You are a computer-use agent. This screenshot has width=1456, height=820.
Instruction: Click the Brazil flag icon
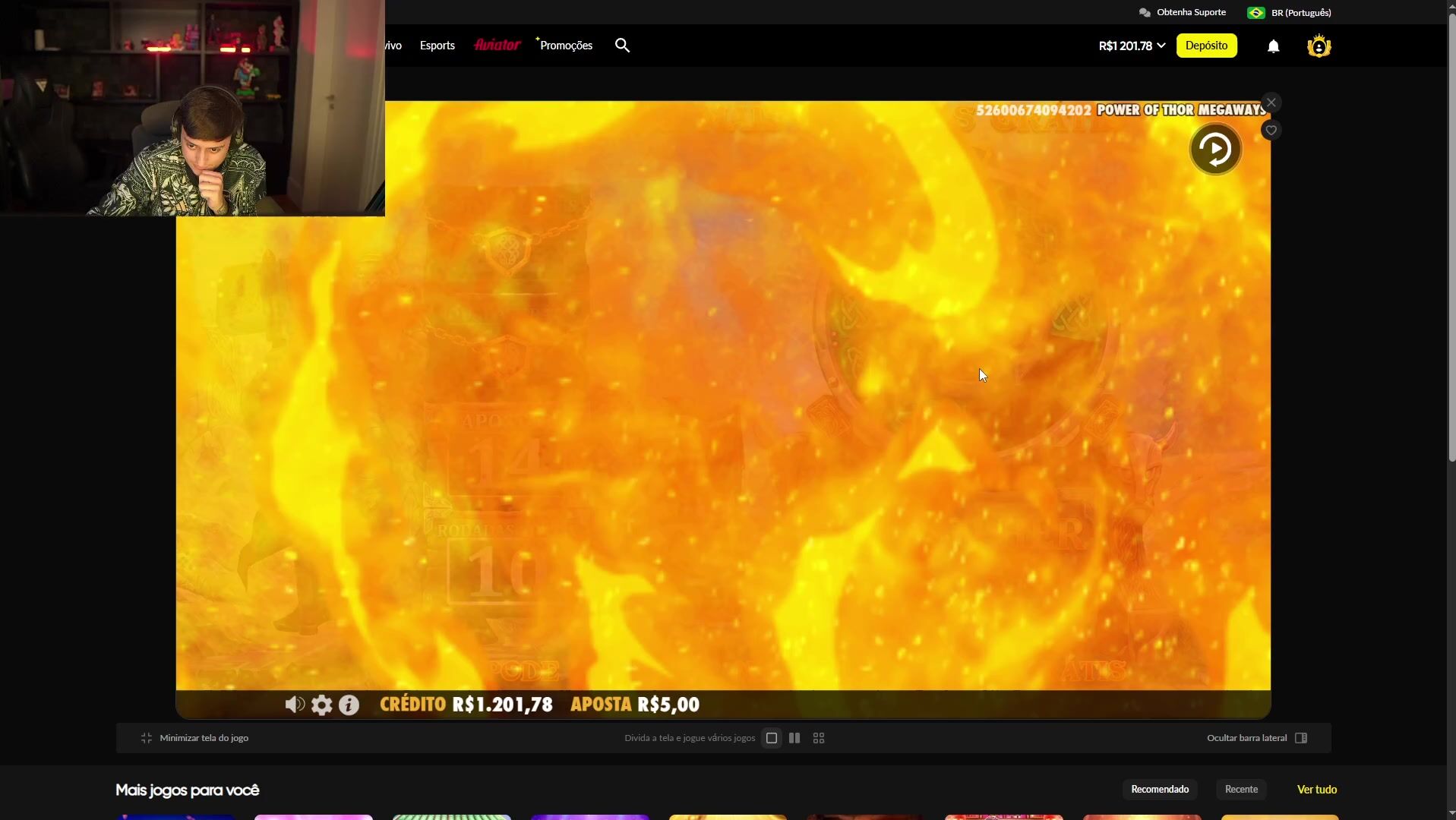coord(1255,13)
